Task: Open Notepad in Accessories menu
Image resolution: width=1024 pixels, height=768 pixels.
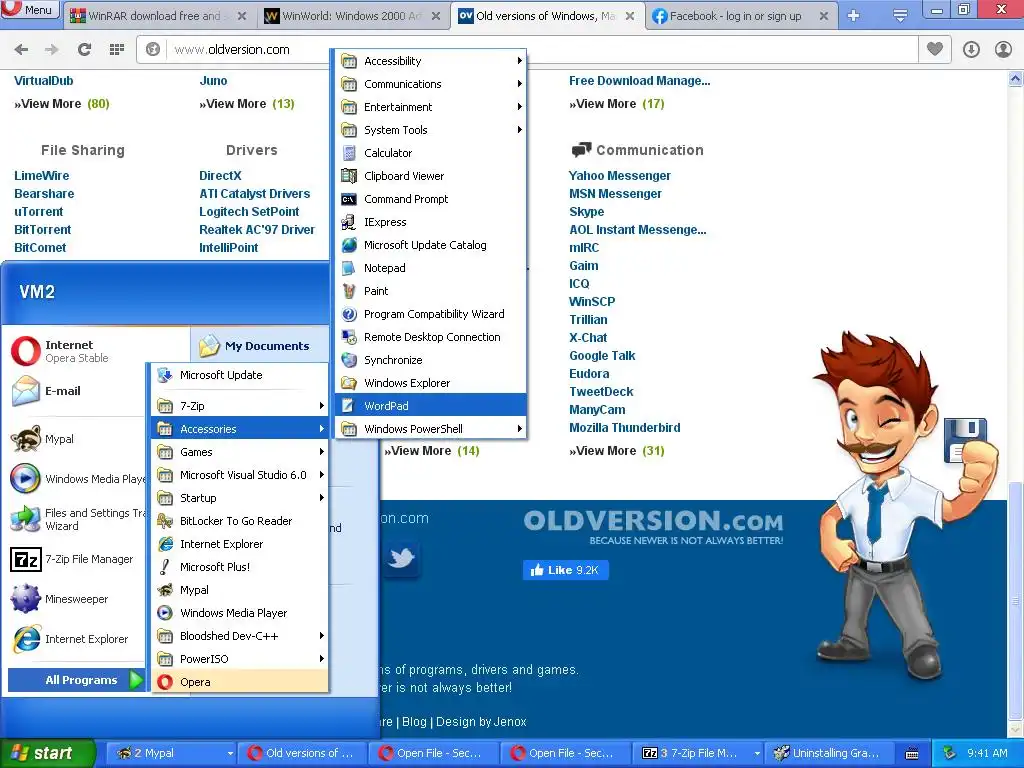Action: tap(430, 268)
